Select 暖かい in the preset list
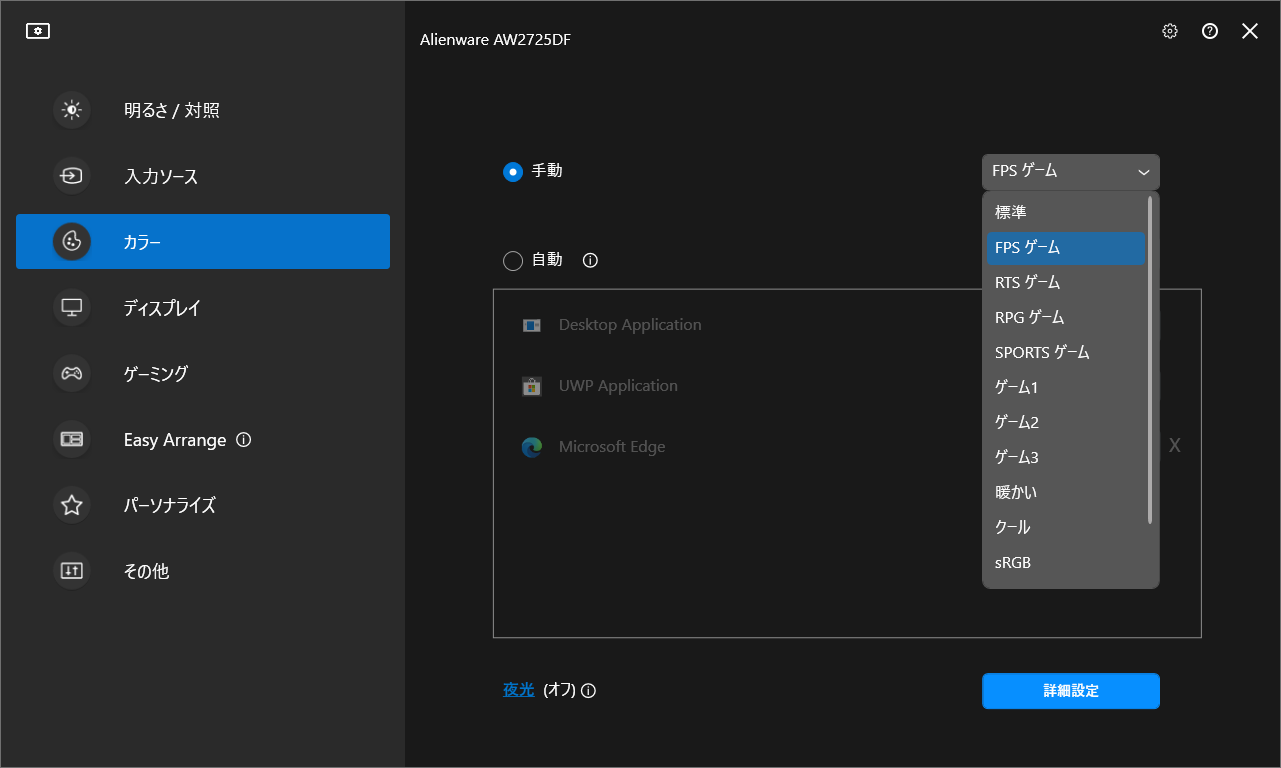1281x768 pixels. (1066, 492)
